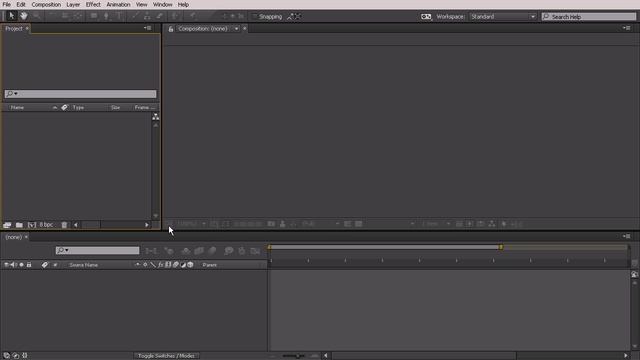
Task: Open the viewer magnification ratio dropdown
Action: point(191,224)
